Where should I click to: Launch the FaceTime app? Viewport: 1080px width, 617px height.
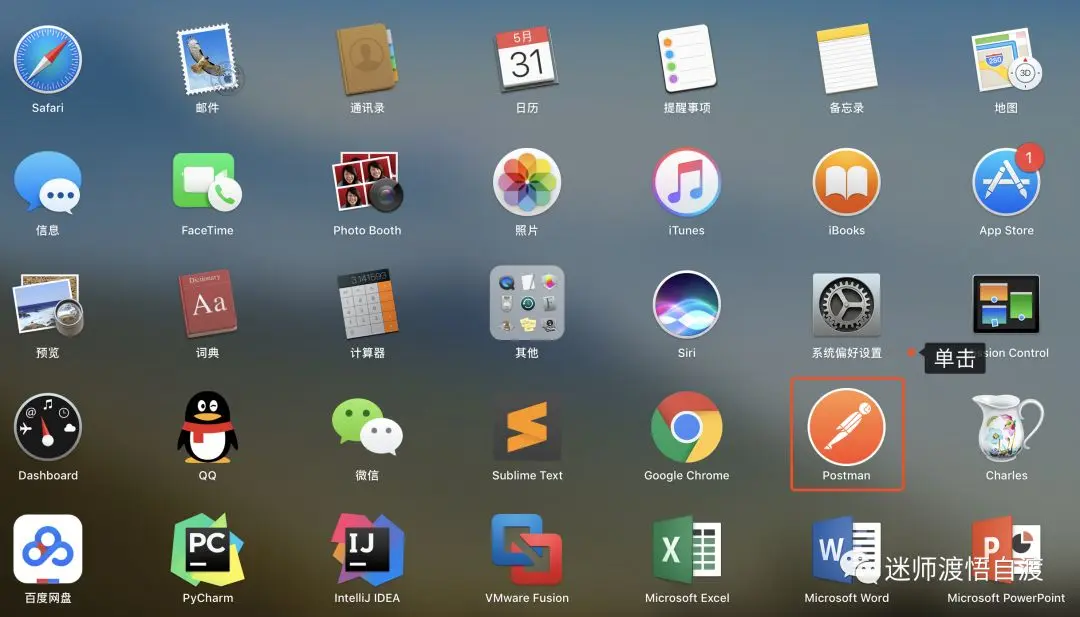coord(207,182)
